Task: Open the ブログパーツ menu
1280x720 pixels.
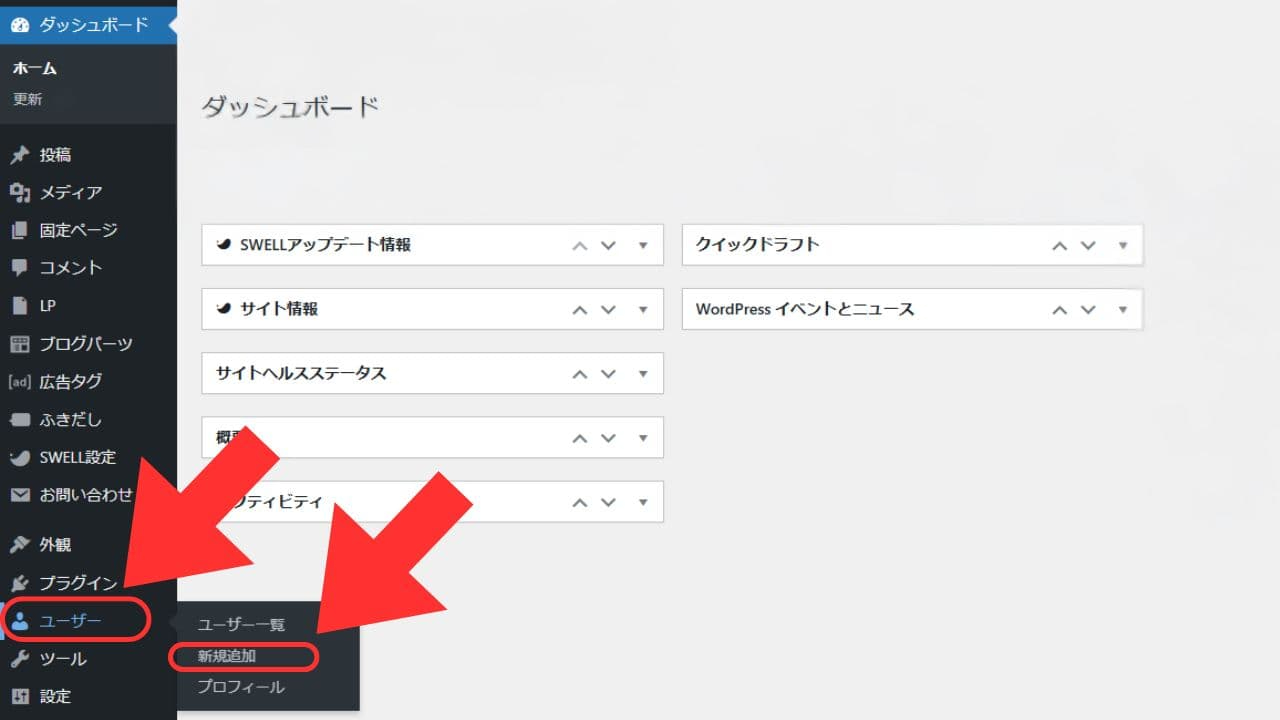Action: click(x=88, y=344)
